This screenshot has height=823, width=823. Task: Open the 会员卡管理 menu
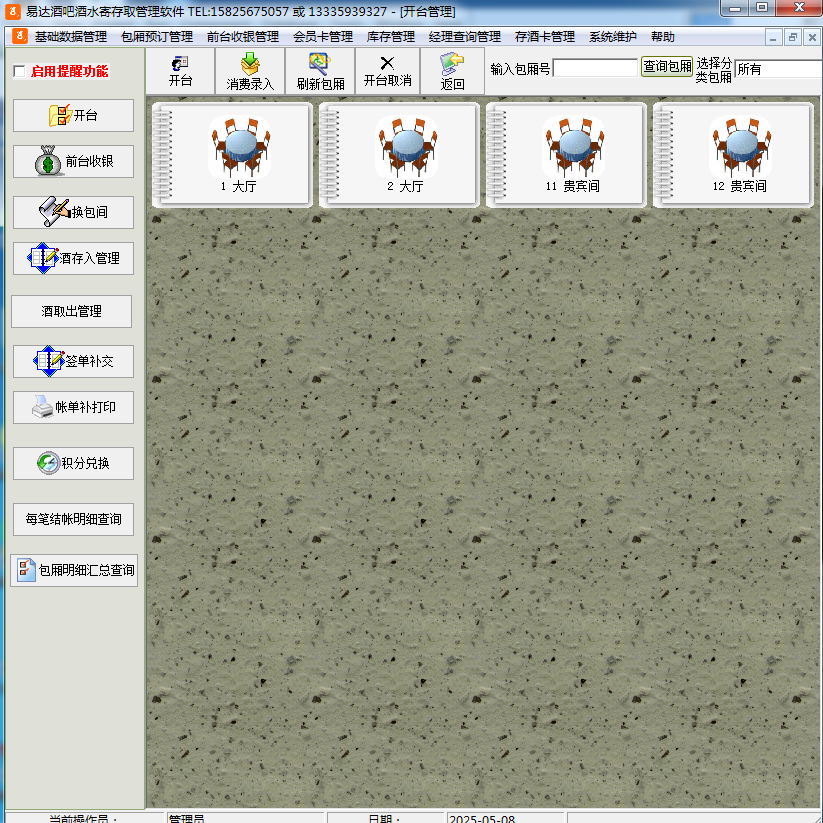pyautogui.click(x=323, y=37)
